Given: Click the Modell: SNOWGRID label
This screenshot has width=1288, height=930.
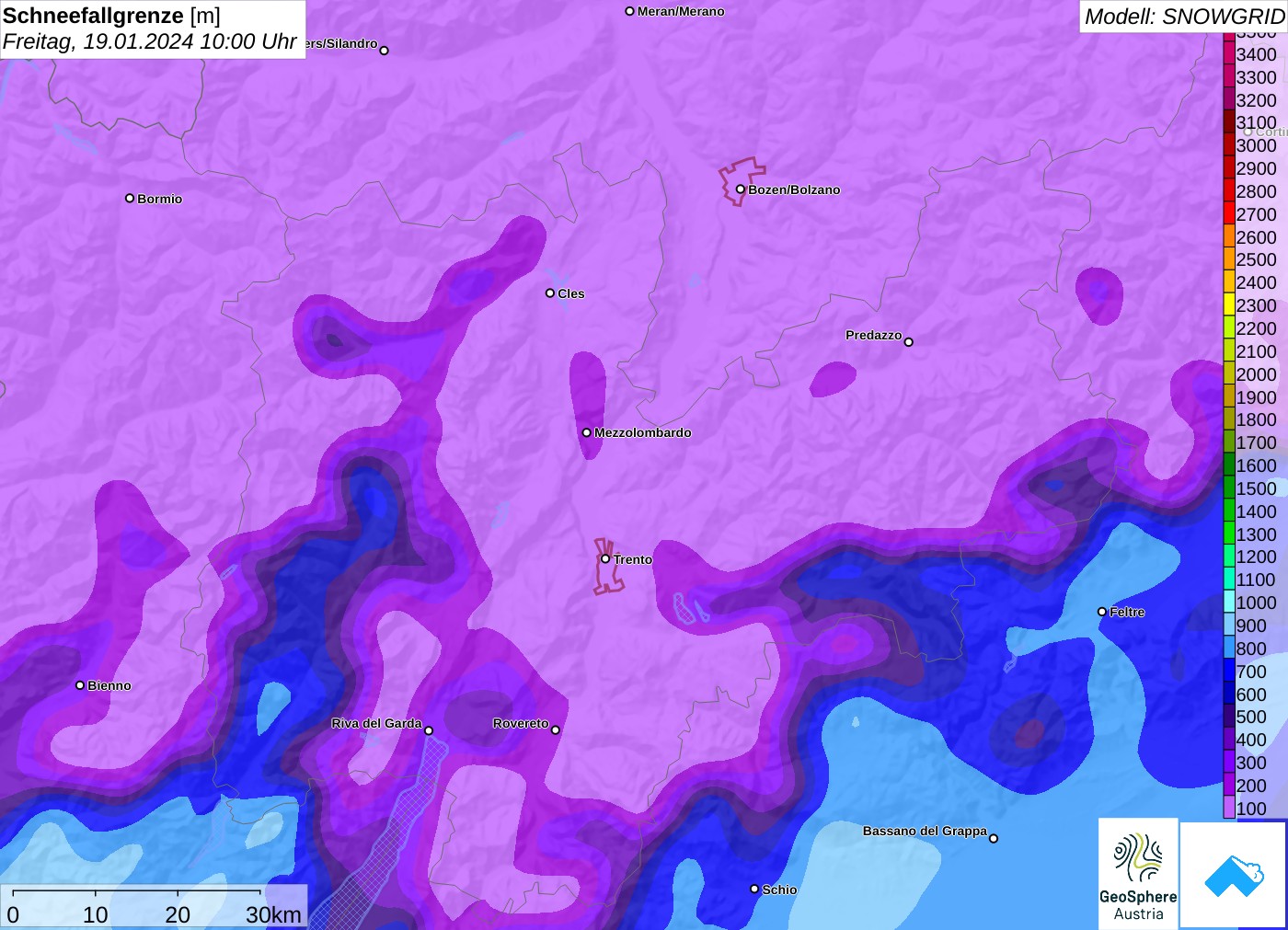Looking at the screenshot, I should (x=1184, y=17).
